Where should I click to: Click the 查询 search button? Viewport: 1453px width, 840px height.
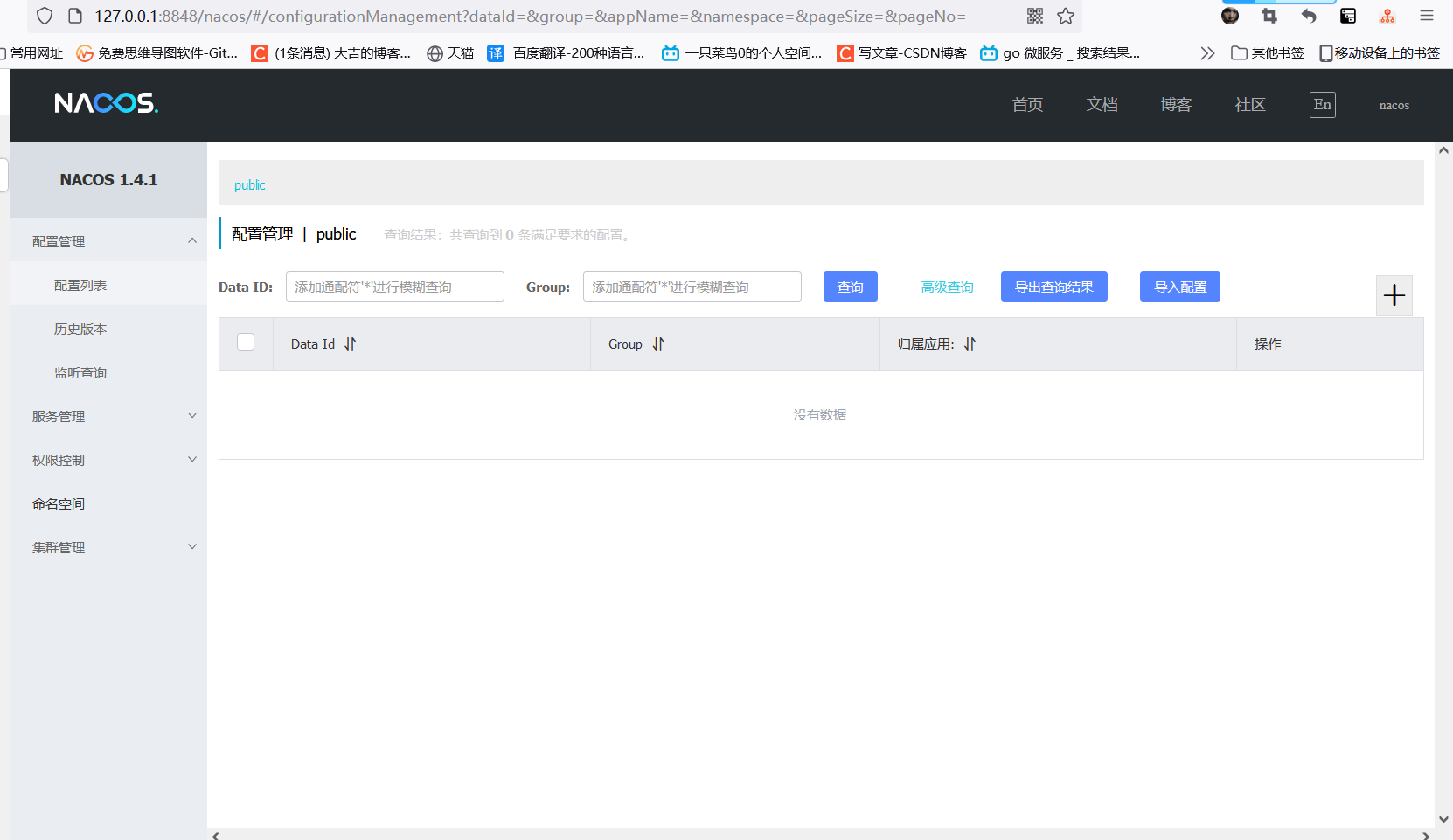pyautogui.click(x=850, y=286)
